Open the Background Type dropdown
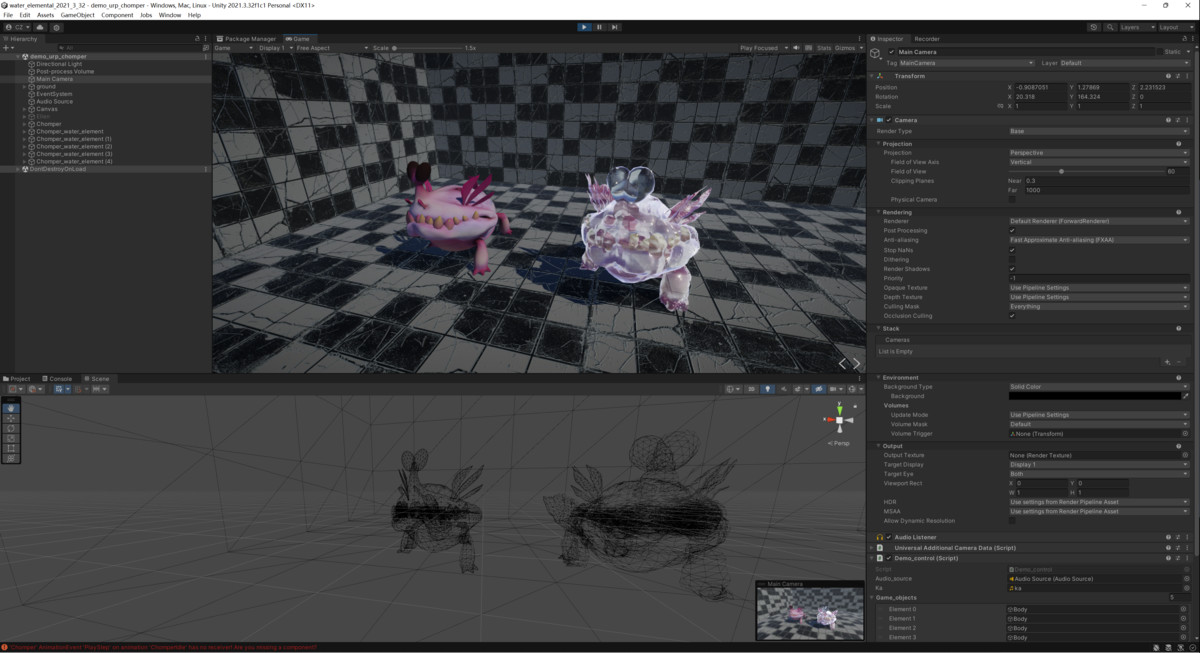The width and height of the screenshot is (1200, 653). (1098, 387)
